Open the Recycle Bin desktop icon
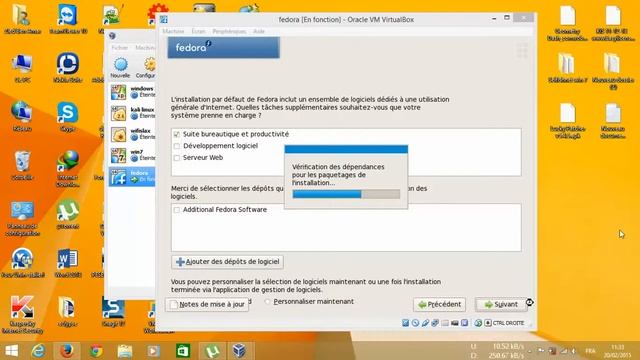Viewport: 640px width, 360px height. [x=22, y=165]
